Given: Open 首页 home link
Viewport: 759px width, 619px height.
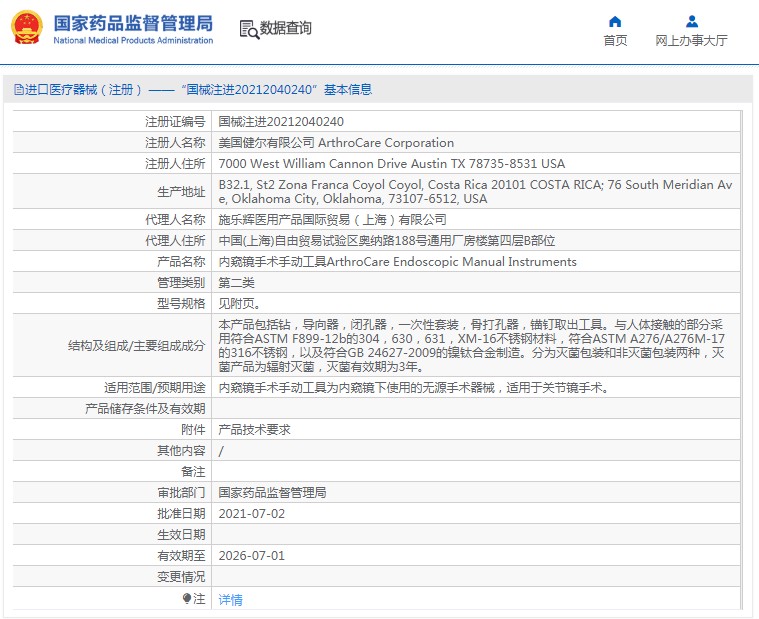Looking at the screenshot, I should [615, 41].
